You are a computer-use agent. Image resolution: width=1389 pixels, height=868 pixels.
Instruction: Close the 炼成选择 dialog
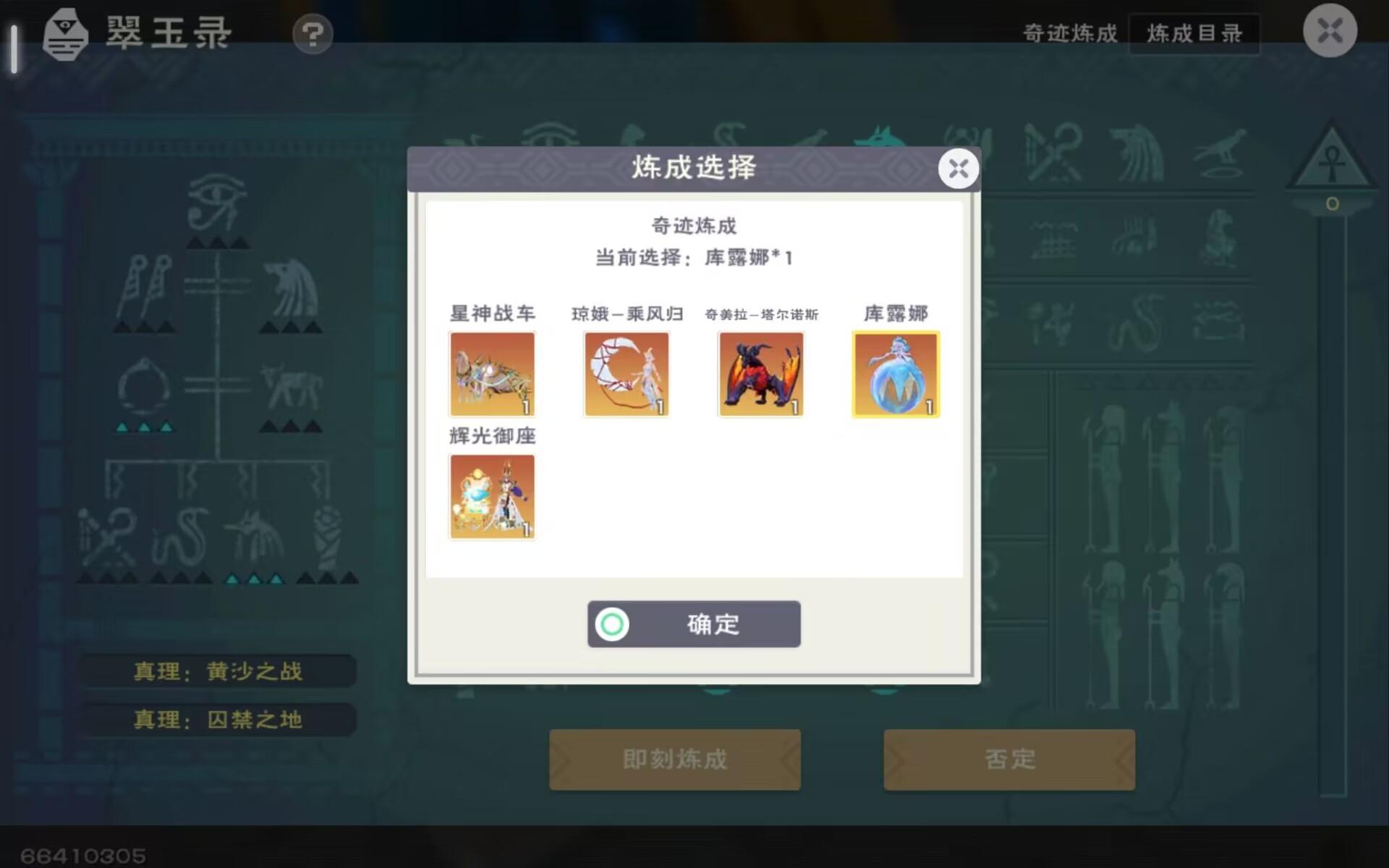(x=959, y=169)
